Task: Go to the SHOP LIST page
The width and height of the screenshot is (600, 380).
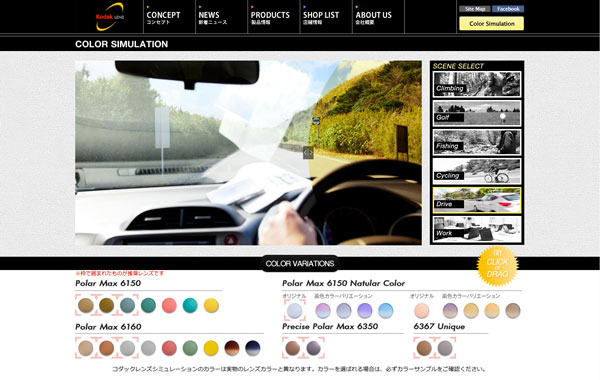Action: click(321, 17)
